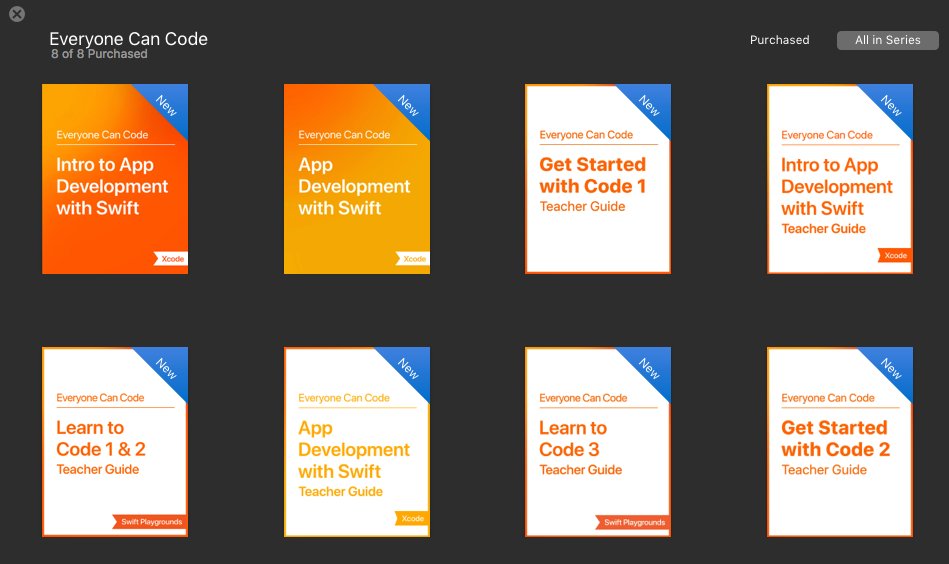949x564 pixels.
Task: Click the Everyone Can Code series title
Action: click(x=128, y=39)
